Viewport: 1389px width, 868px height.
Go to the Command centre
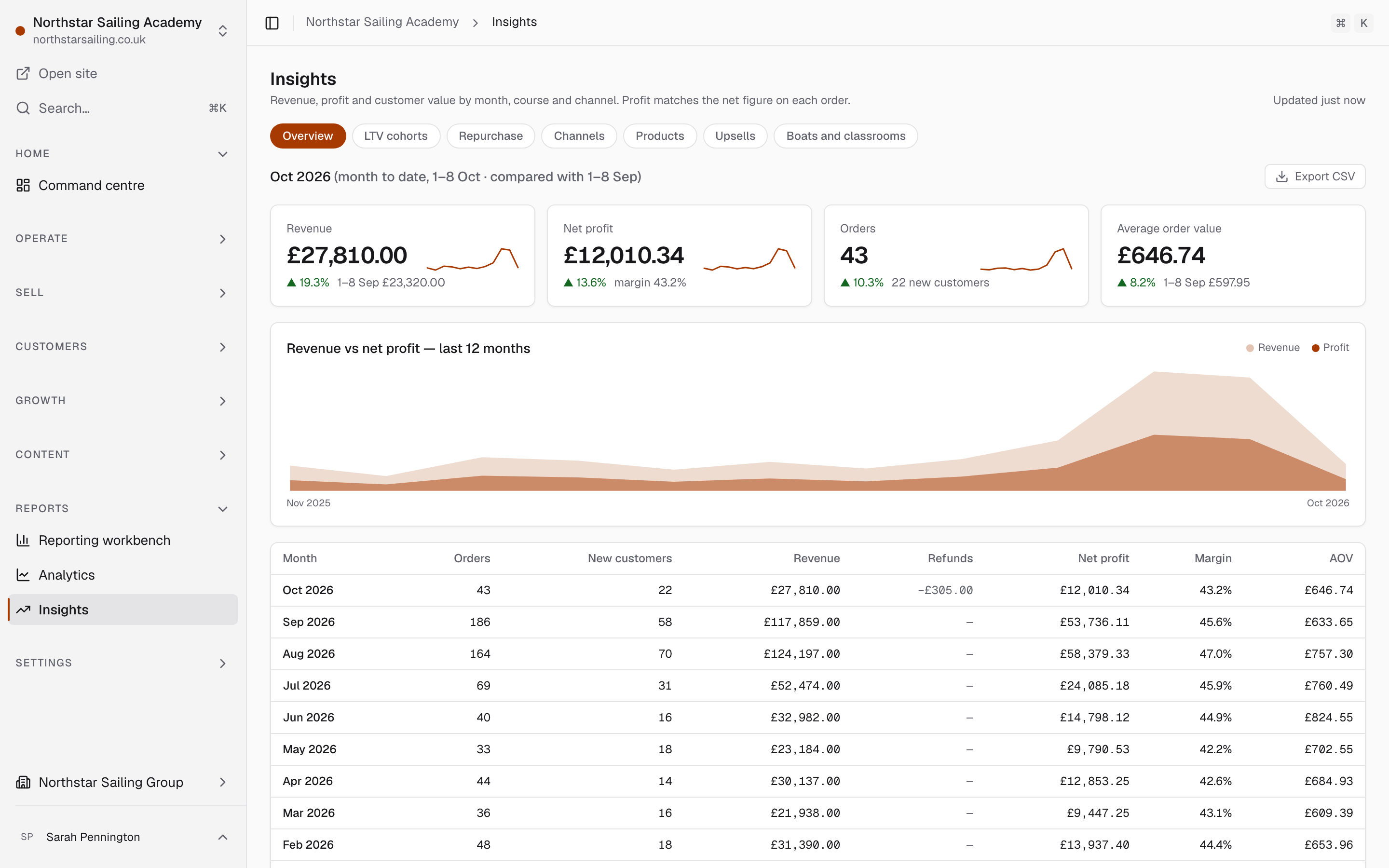coord(123,186)
